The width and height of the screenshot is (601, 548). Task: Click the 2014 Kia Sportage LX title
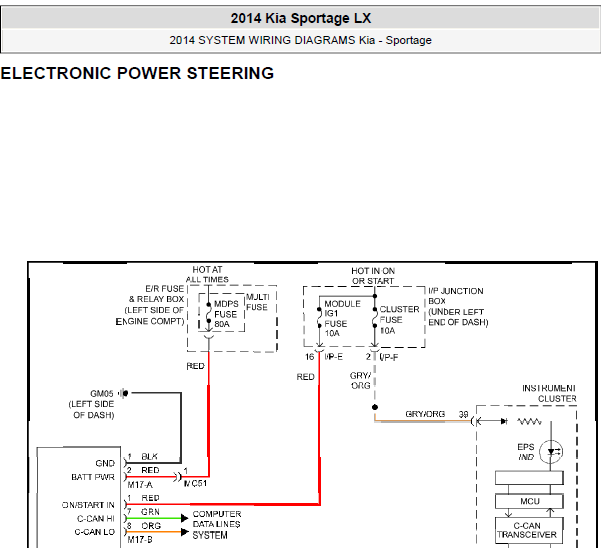click(x=301, y=18)
